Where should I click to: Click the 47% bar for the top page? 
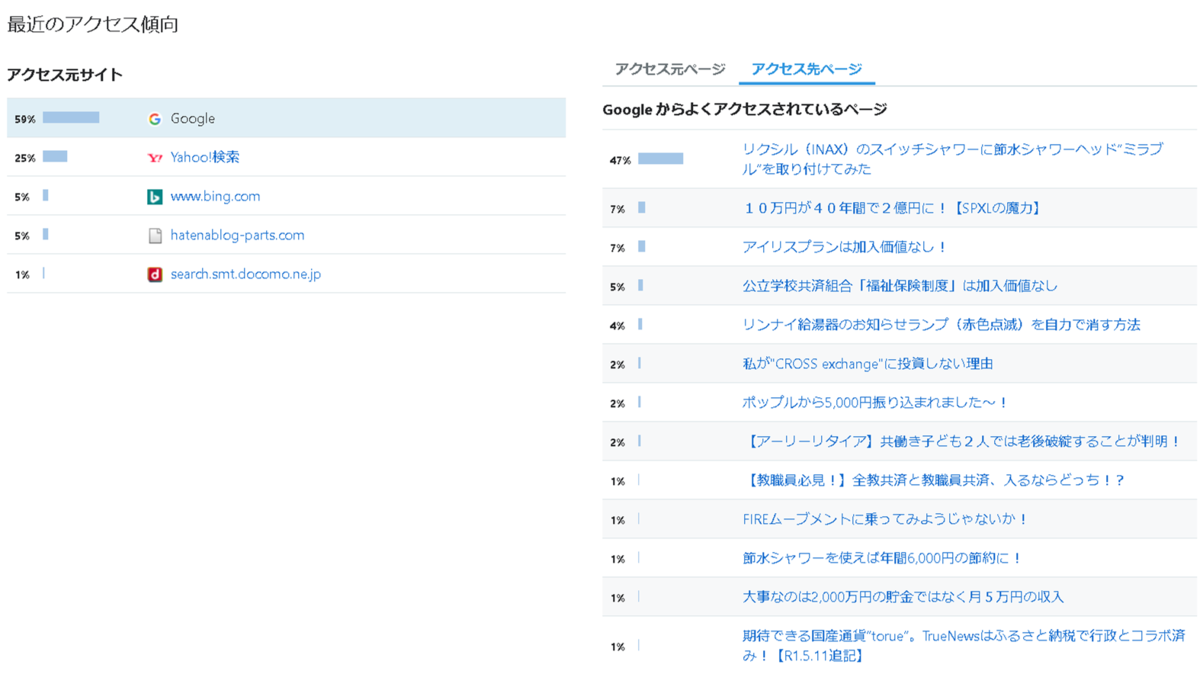click(660, 159)
